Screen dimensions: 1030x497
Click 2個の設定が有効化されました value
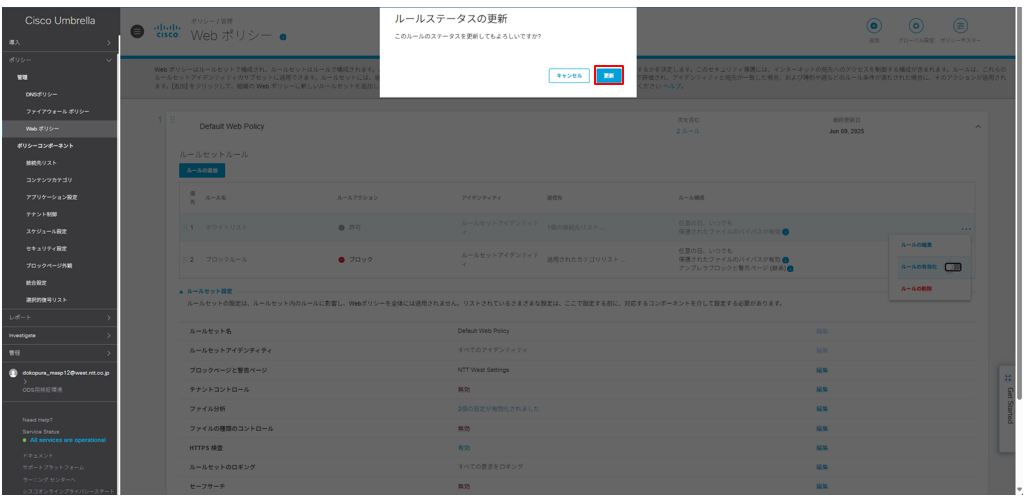[x=499, y=409]
